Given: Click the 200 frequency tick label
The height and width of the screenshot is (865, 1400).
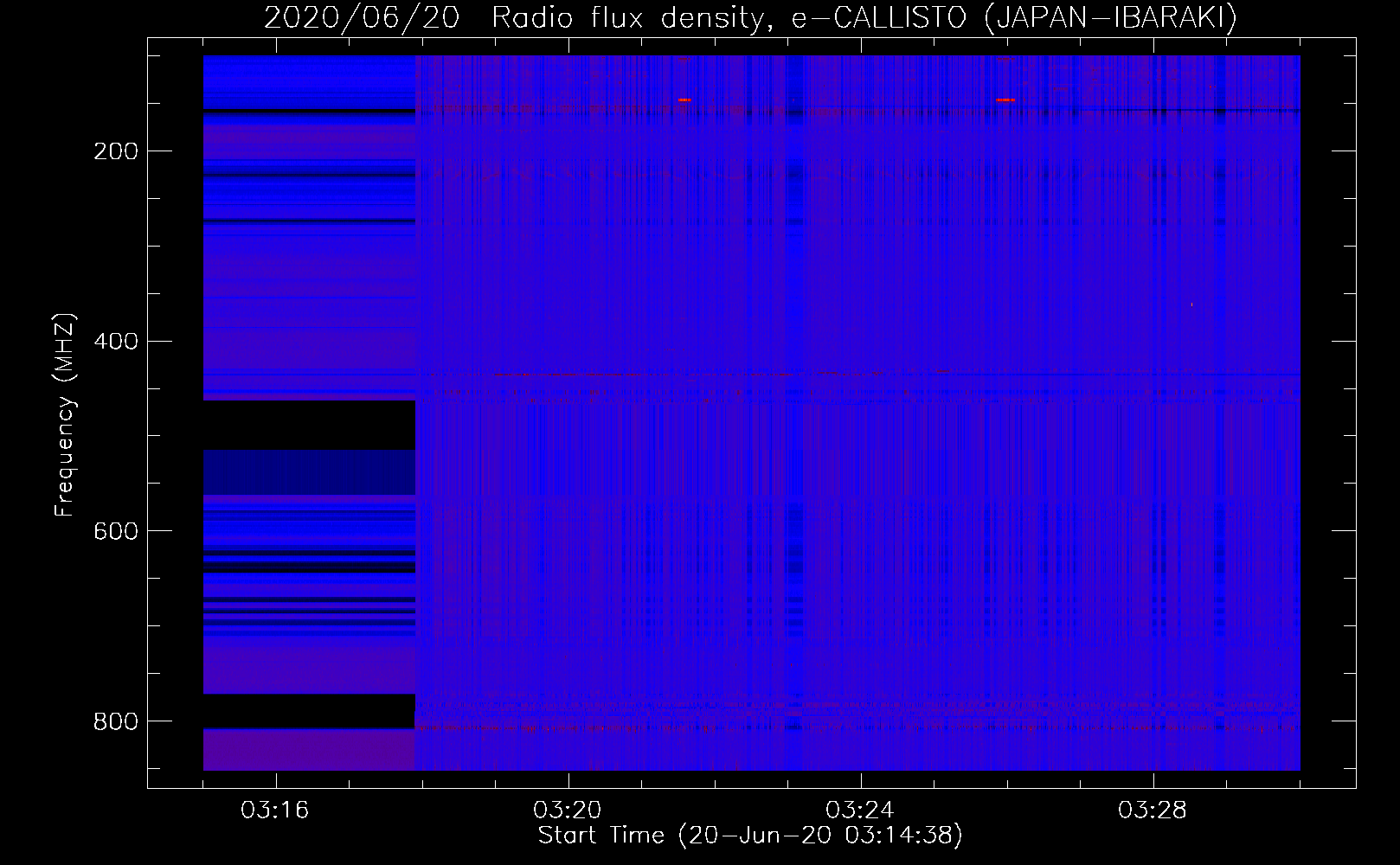Looking at the screenshot, I should 116,151.
